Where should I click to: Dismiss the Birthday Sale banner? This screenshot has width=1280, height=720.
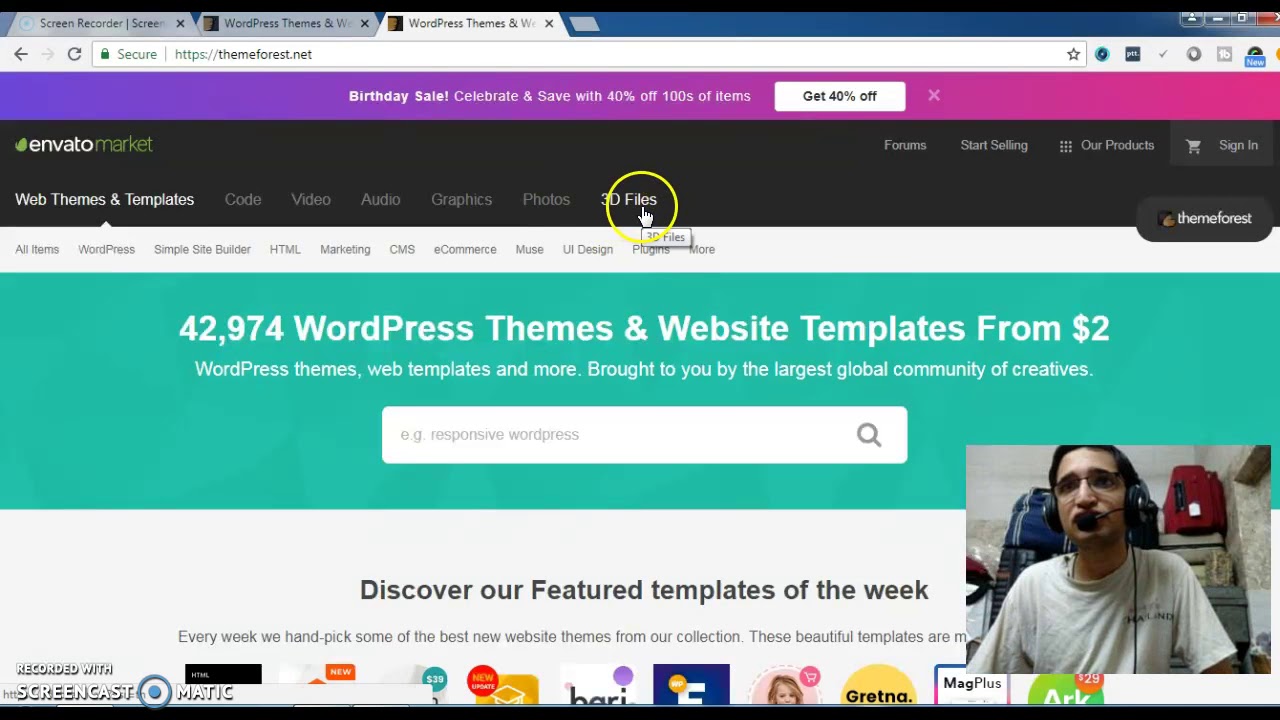(933, 96)
